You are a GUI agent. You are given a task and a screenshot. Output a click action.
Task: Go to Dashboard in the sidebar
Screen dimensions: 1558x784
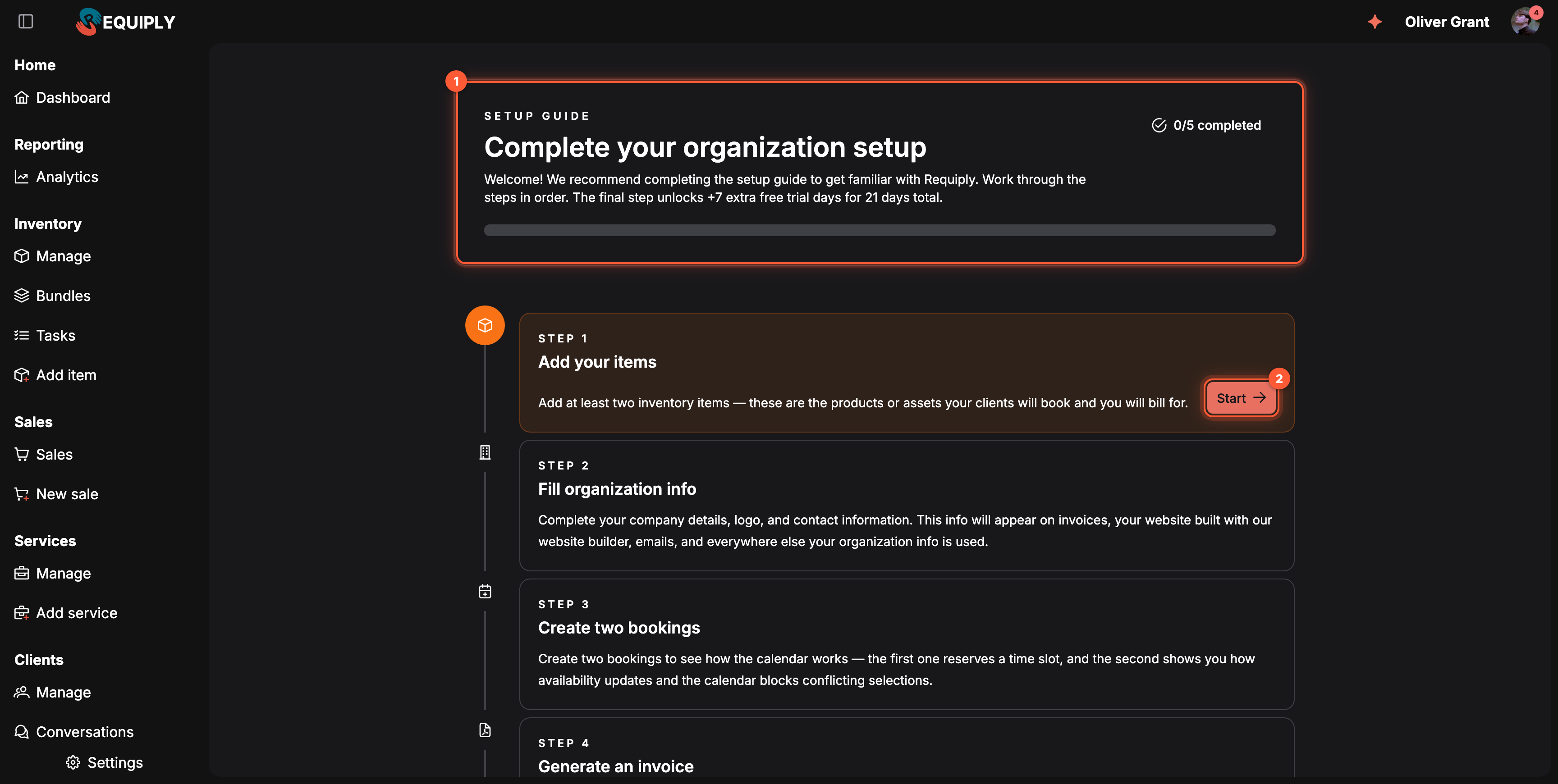coord(62,97)
